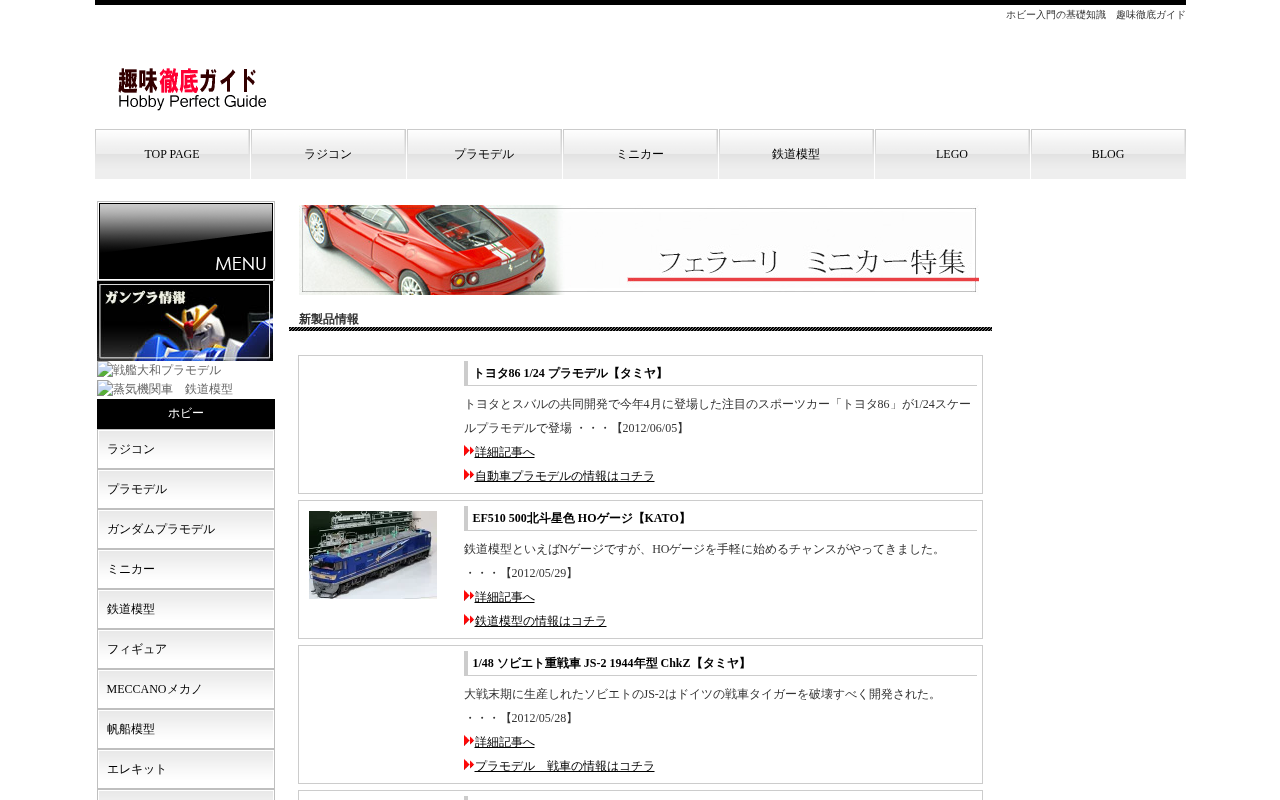Image resolution: width=1280 pixels, height=800 pixels.
Task: Follow 鉄道模型の情報はコチラ link
Action: (541, 621)
